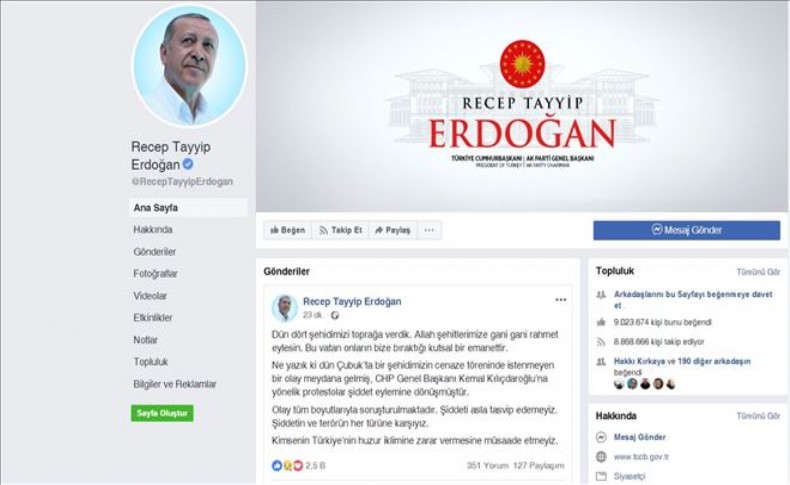Click the Mesaj Gönder blue button
Image resolution: width=790 pixels, height=485 pixels.
point(686,230)
